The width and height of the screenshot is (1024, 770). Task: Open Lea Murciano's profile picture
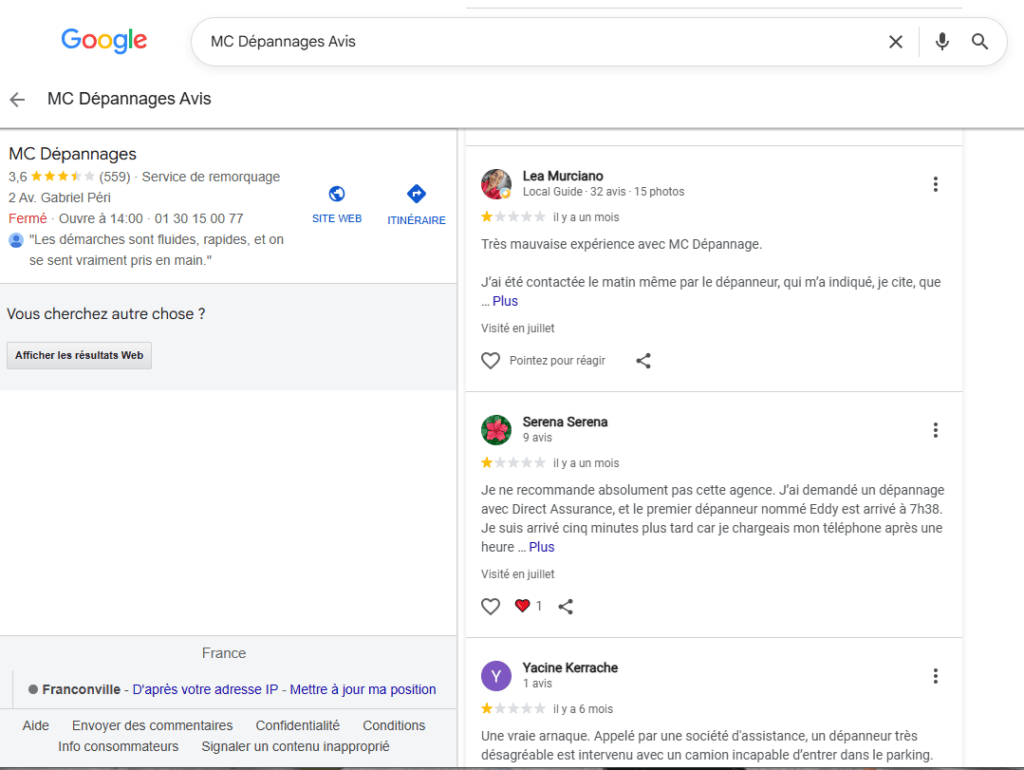click(496, 184)
